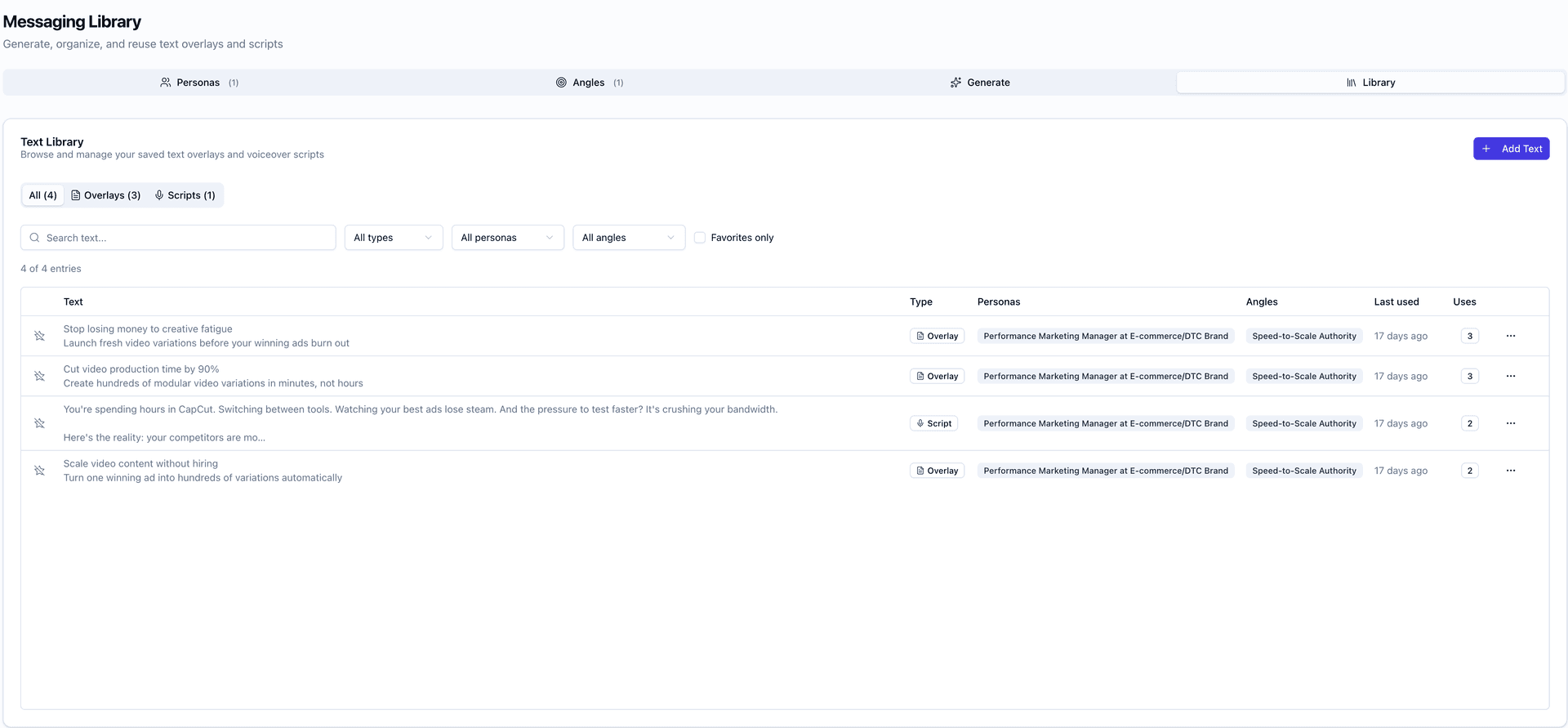1568x728 pixels.
Task: Click the Personas people icon
Action: (166, 83)
